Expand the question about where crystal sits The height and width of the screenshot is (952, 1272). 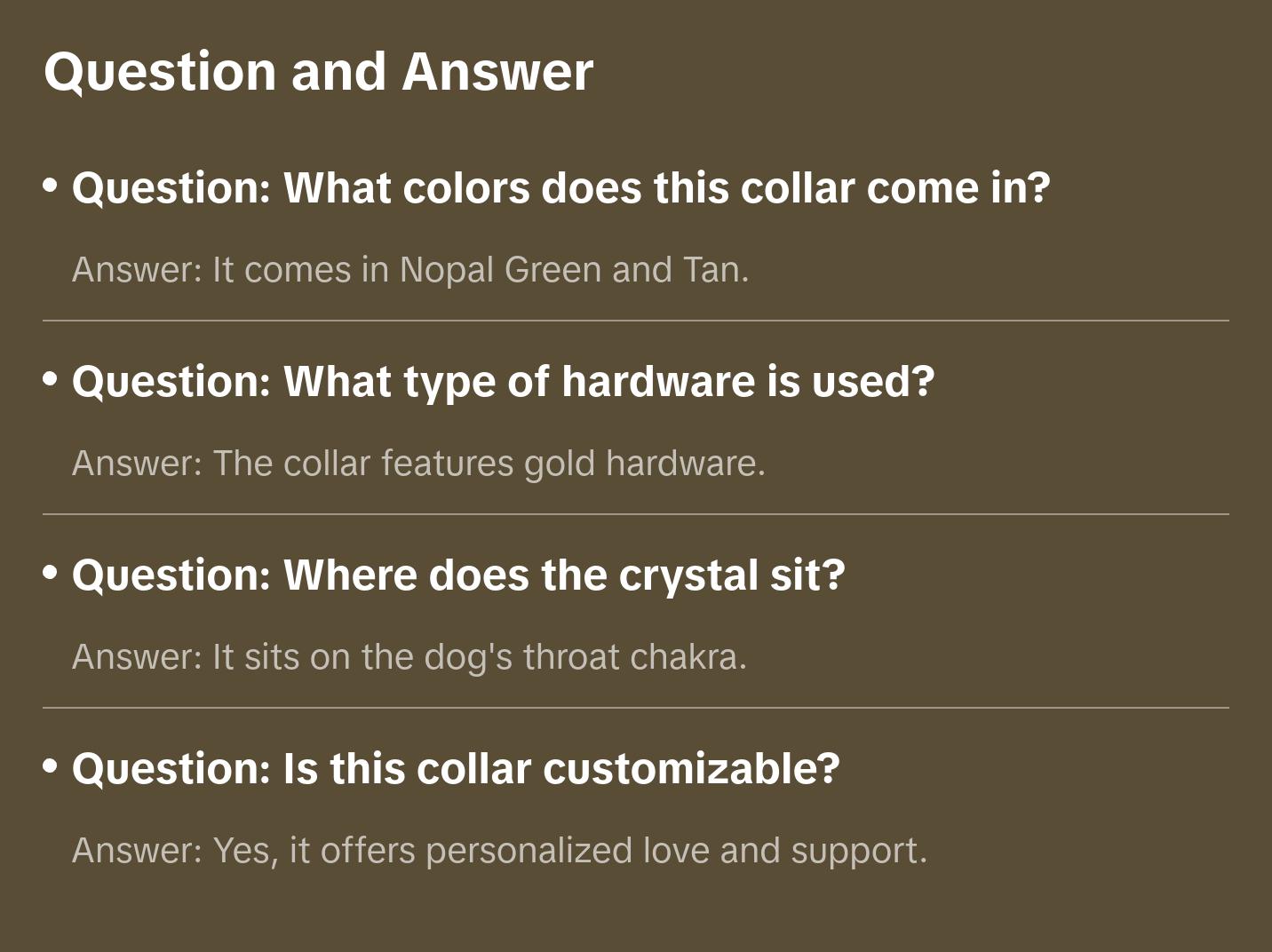tap(458, 575)
